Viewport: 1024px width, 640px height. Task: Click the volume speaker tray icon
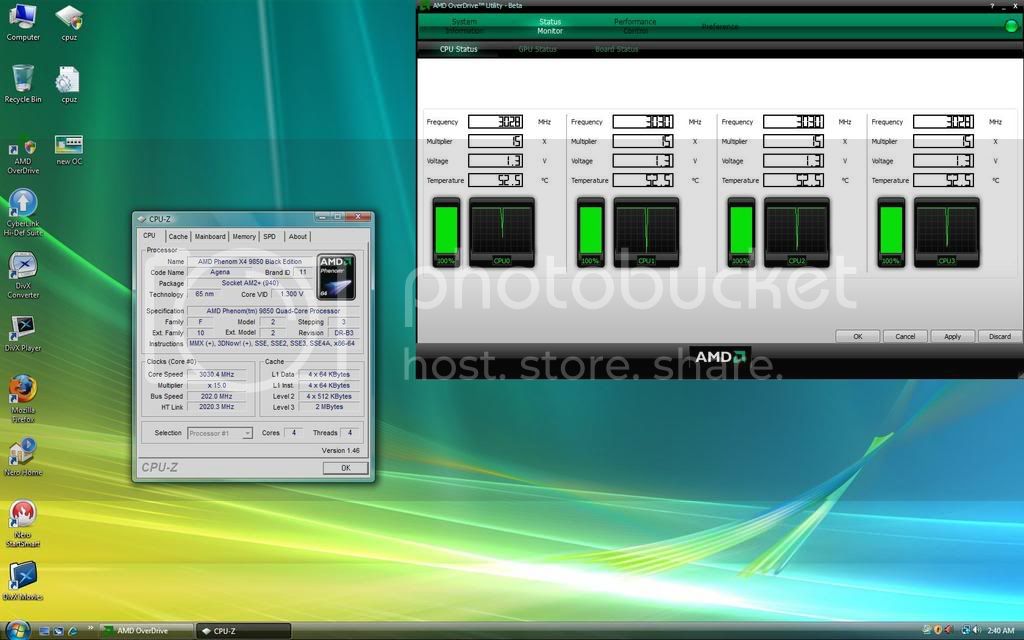pos(977,630)
